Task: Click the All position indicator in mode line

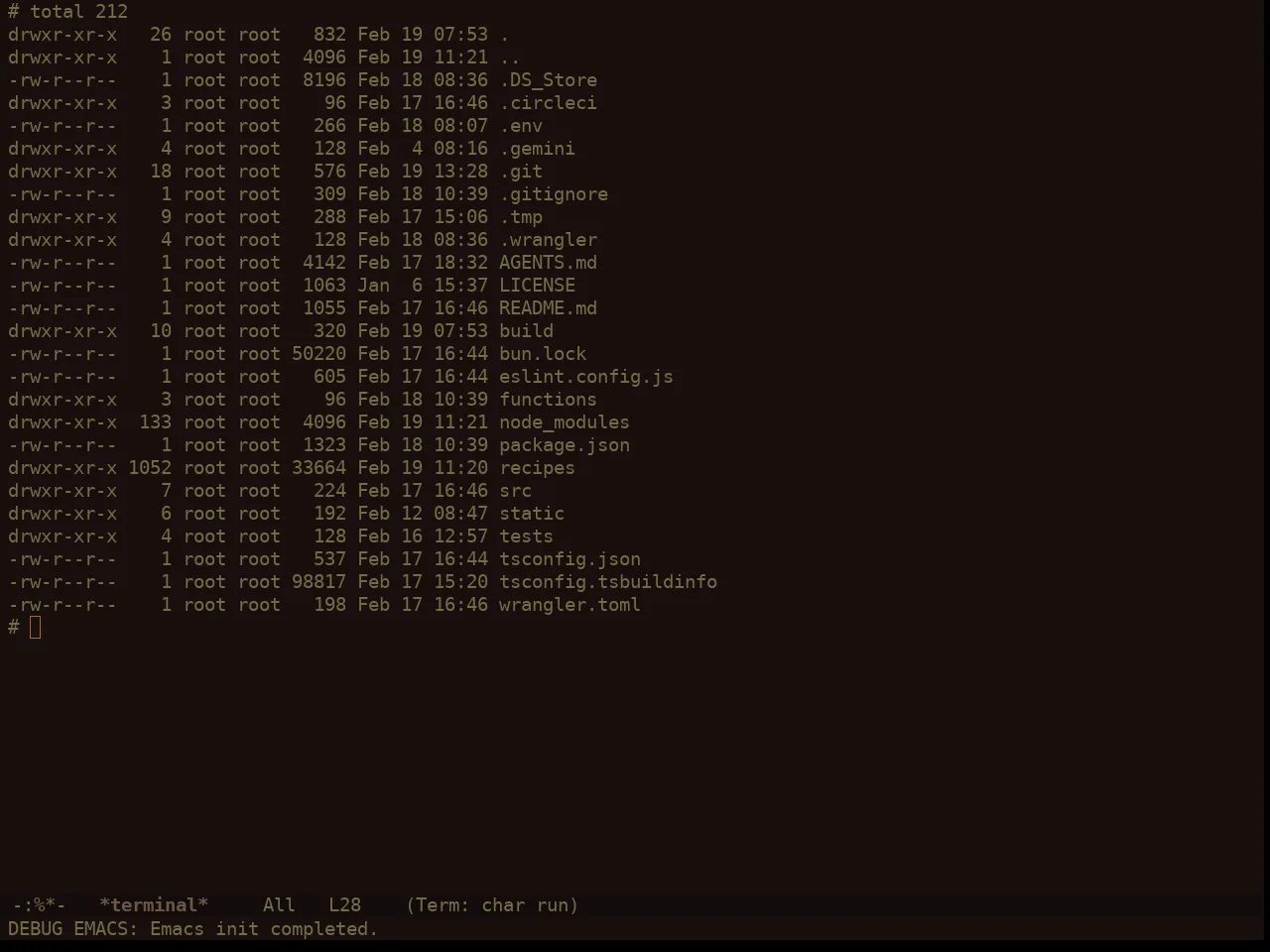Action: click(x=279, y=904)
